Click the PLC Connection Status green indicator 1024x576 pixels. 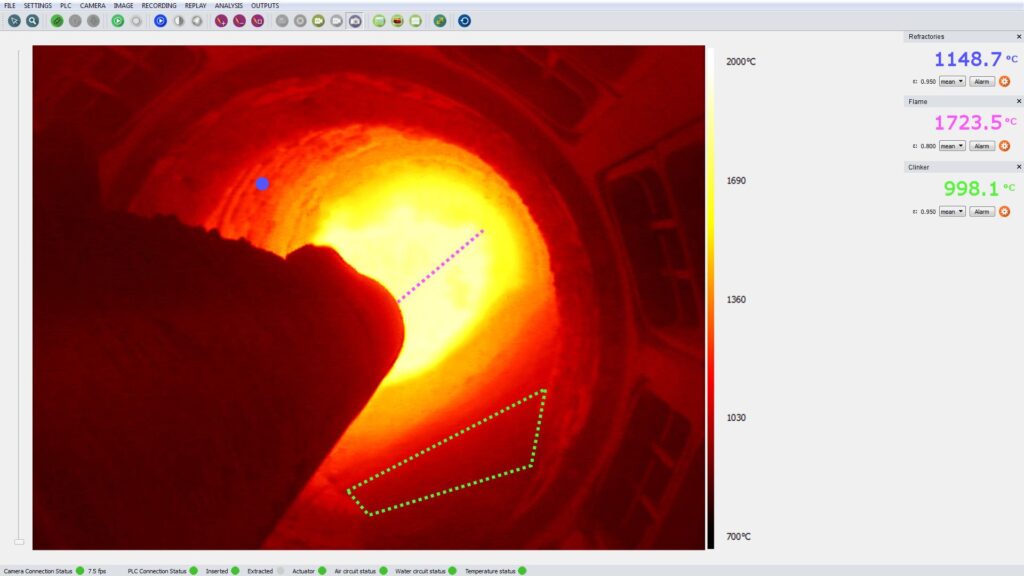click(x=193, y=571)
